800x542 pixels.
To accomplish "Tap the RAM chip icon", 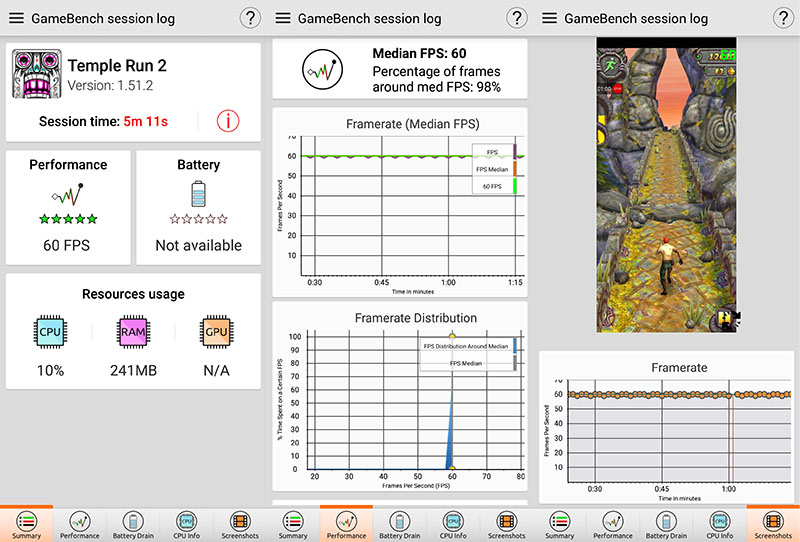I will pyautogui.click(x=133, y=332).
